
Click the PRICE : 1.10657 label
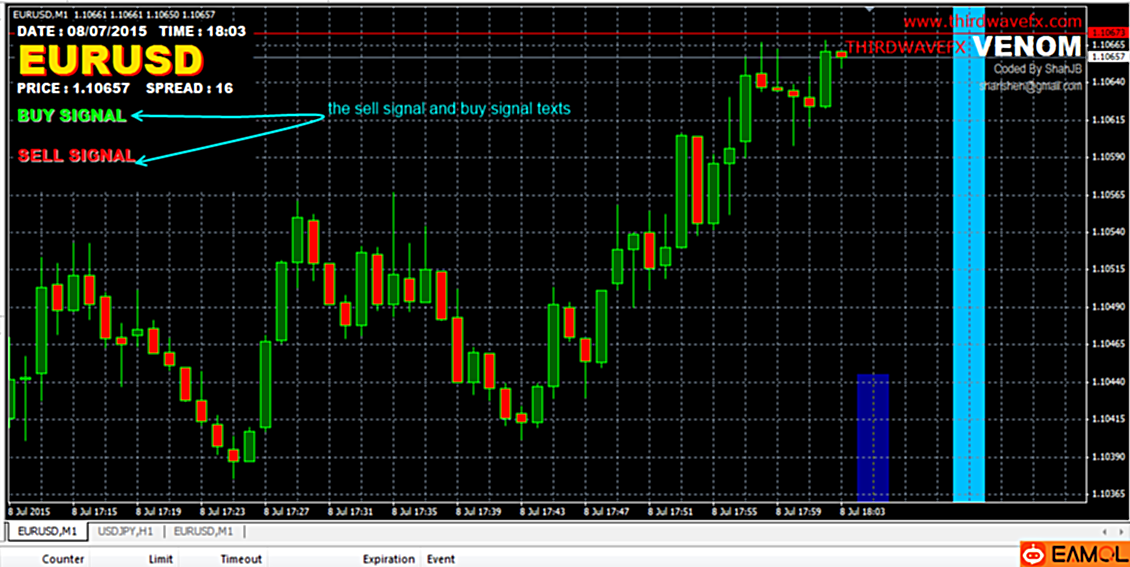point(74,89)
